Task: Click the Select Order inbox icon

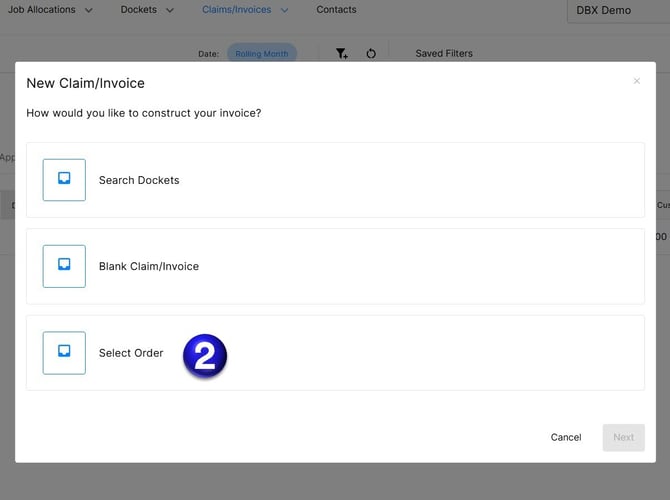Action: (64, 352)
